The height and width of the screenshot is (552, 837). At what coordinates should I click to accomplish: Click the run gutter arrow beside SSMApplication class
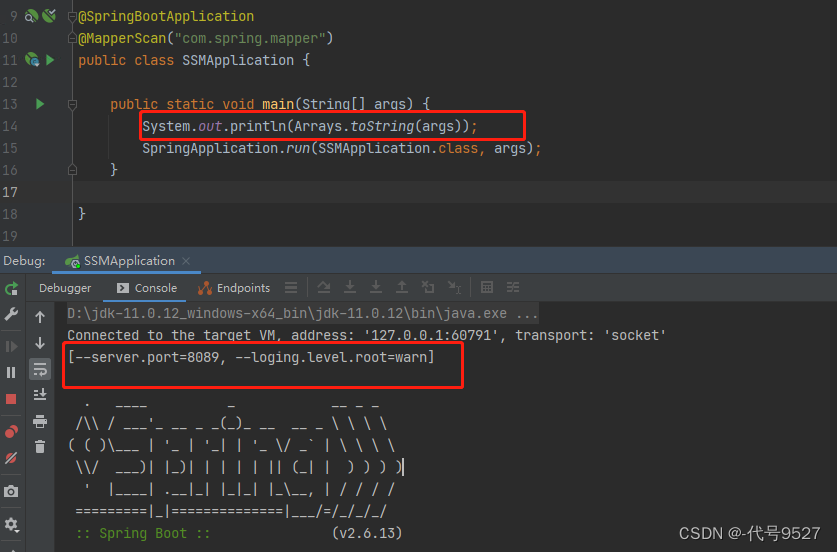pos(50,60)
